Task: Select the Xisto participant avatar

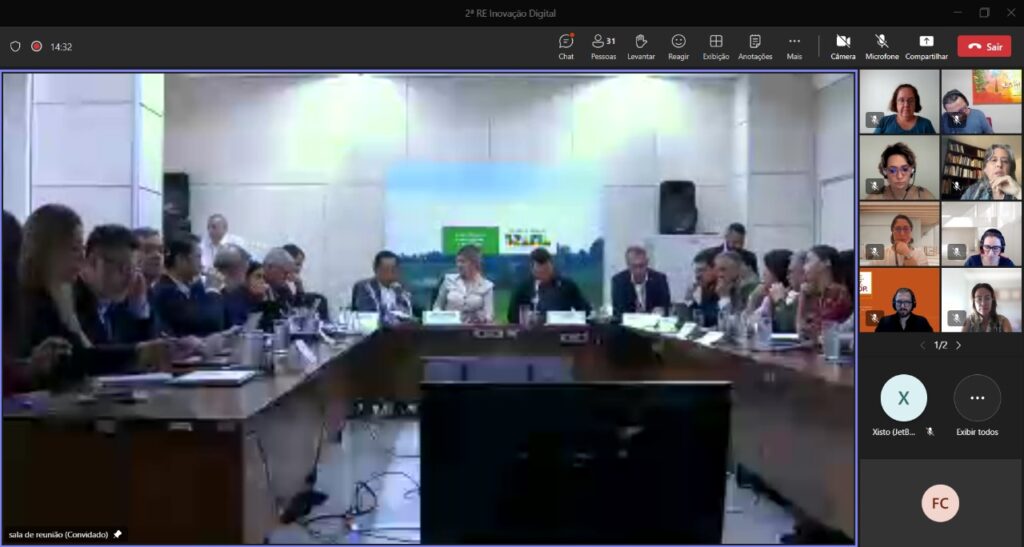Action: point(903,398)
